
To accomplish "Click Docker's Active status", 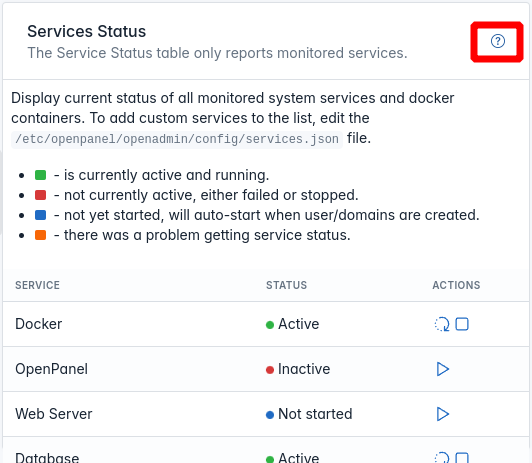I will pos(292,324).
